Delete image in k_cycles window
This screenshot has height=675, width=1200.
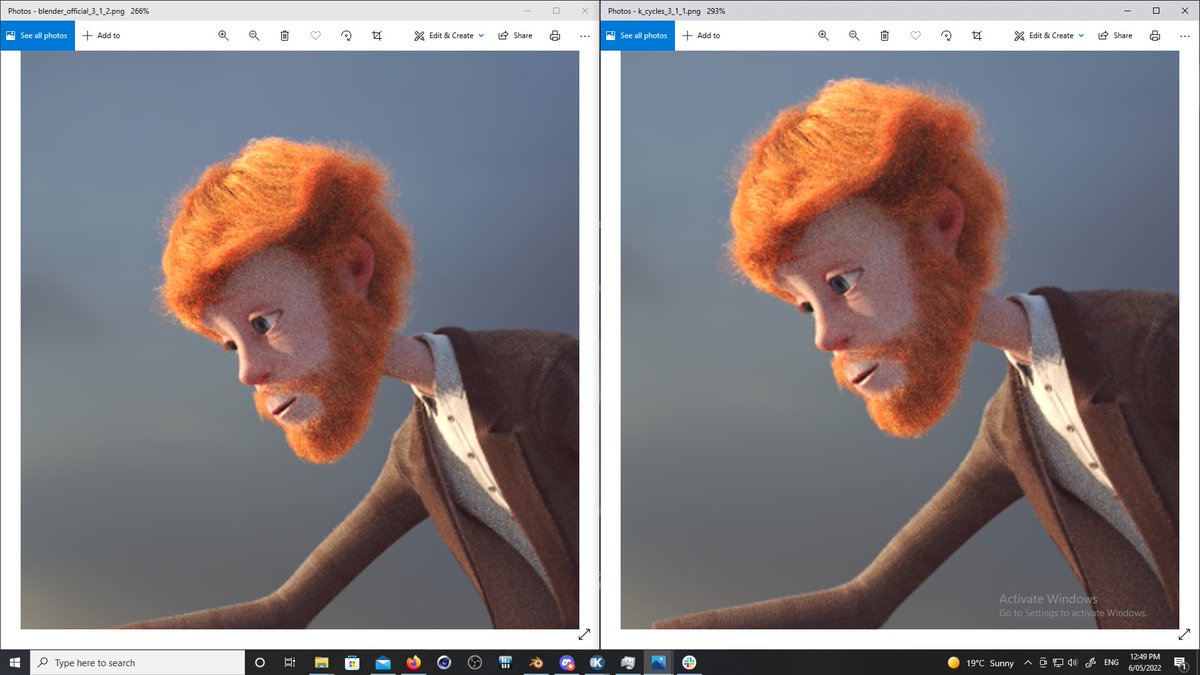point(885,35)
